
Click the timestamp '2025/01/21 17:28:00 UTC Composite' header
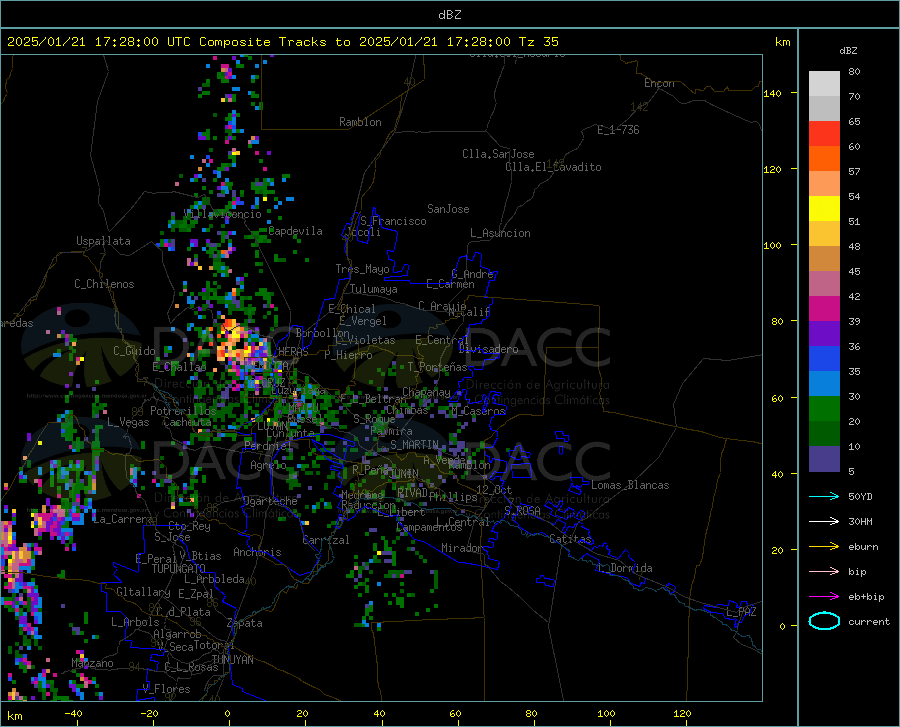pos(138,42)
